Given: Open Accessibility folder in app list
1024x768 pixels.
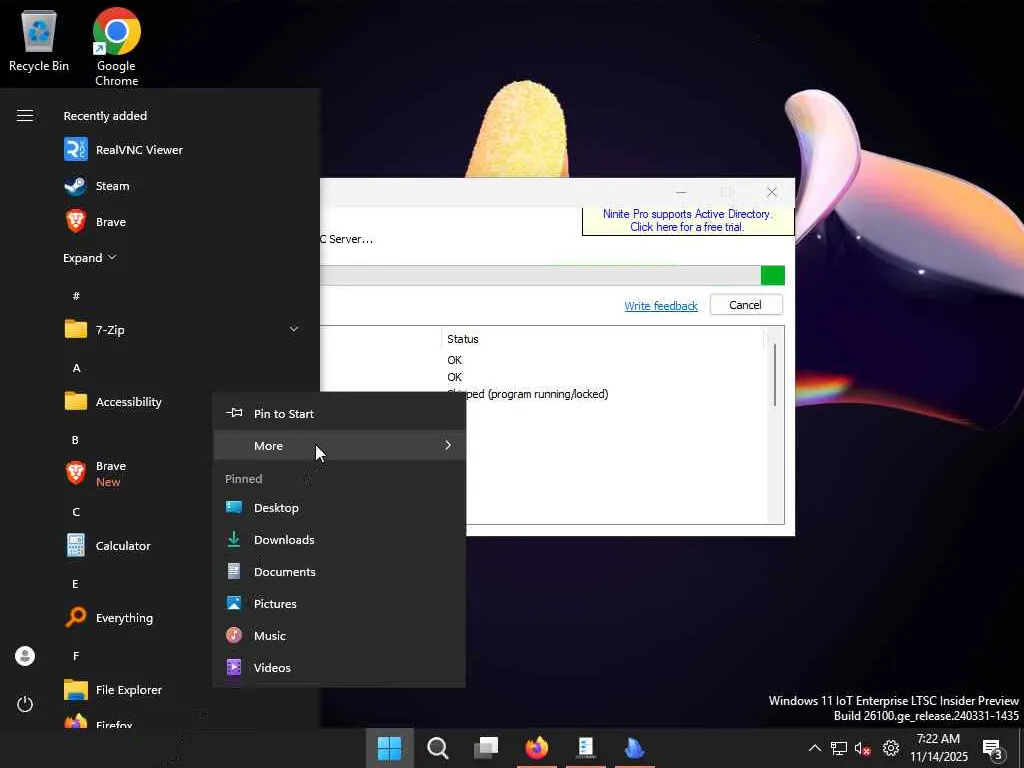Looking at the screenshot, I should click(x=113, y=402).
